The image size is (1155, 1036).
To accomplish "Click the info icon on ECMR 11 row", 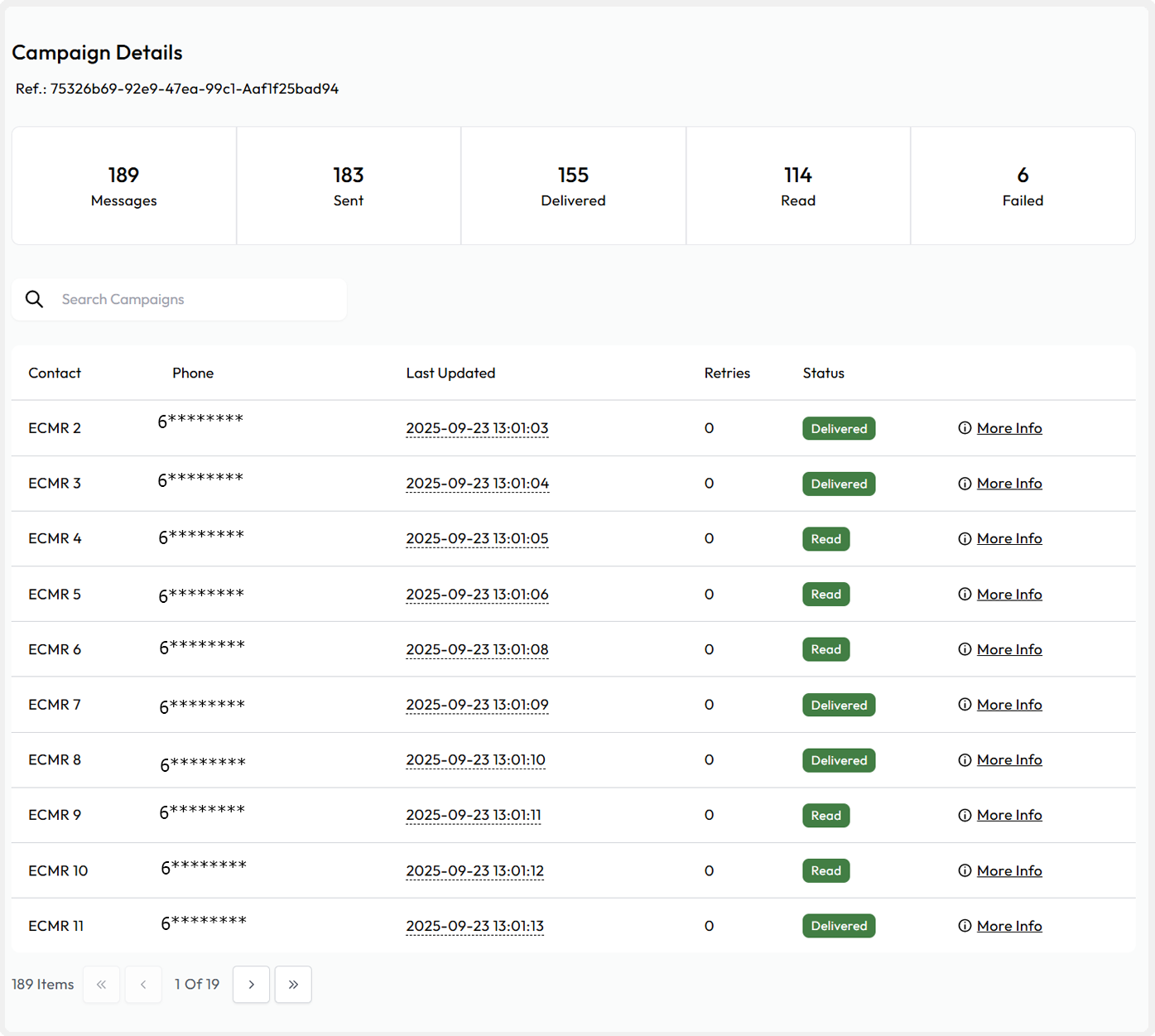I will coord(965,926).
